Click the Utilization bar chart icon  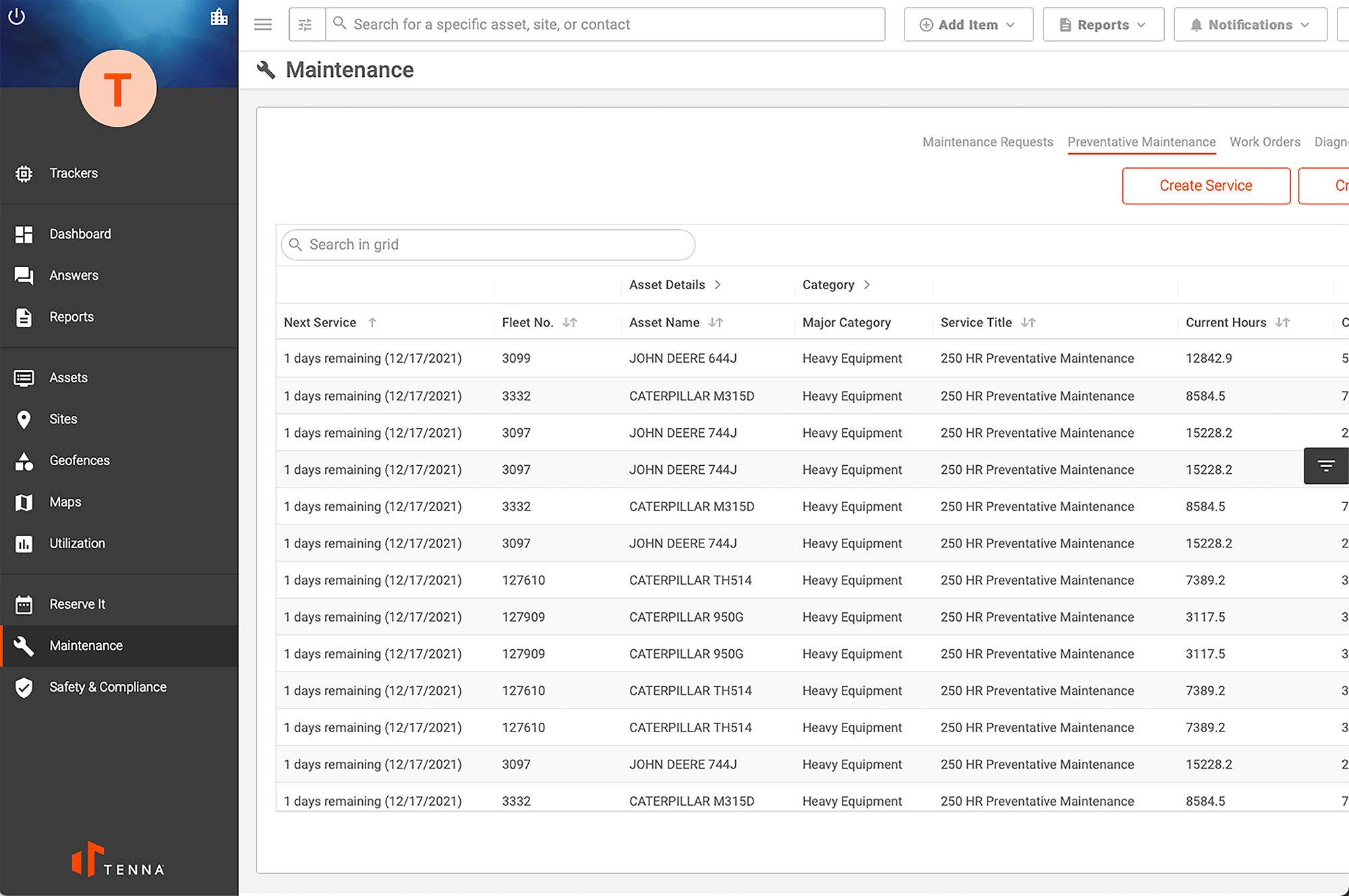[24, 544]
